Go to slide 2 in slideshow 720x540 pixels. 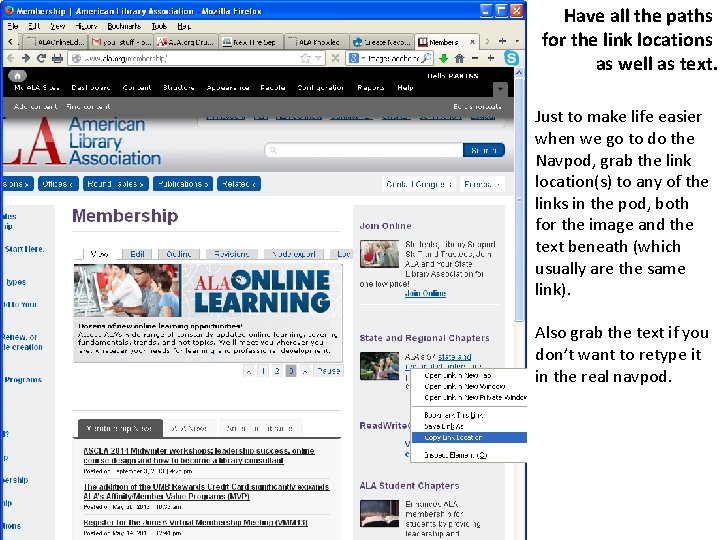tap(277, 371)
